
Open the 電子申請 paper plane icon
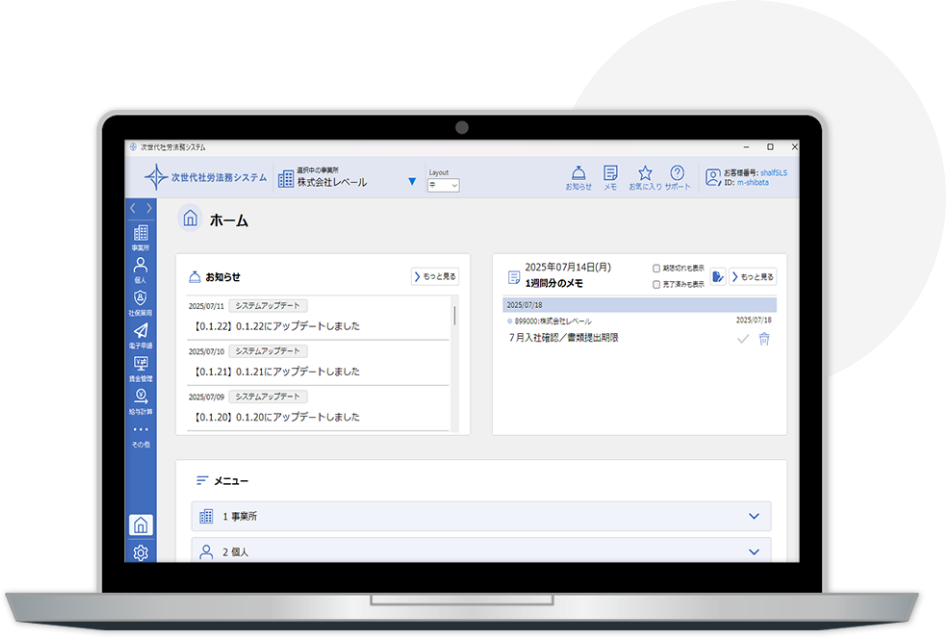[141, 334]
